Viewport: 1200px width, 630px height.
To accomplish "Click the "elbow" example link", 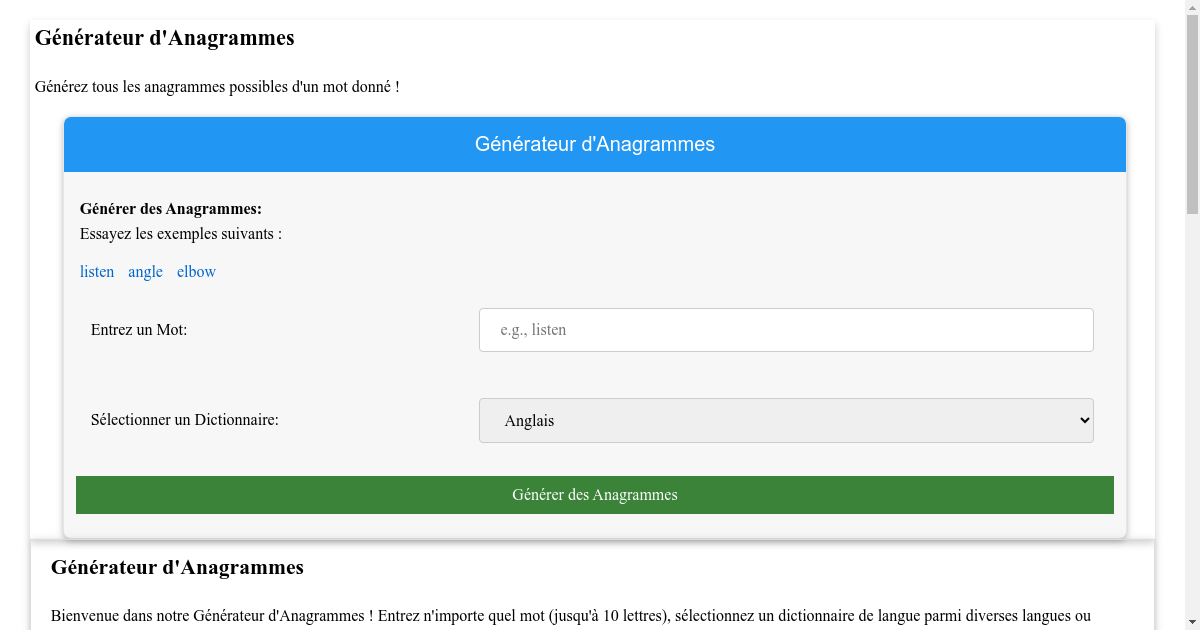I will pos(196,271).
